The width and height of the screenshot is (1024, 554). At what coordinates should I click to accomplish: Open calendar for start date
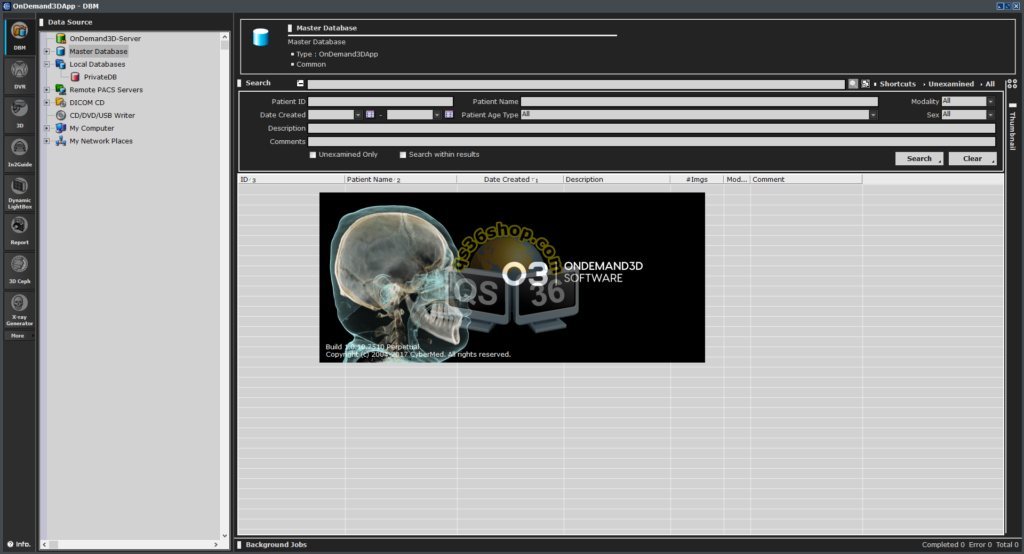370,114
